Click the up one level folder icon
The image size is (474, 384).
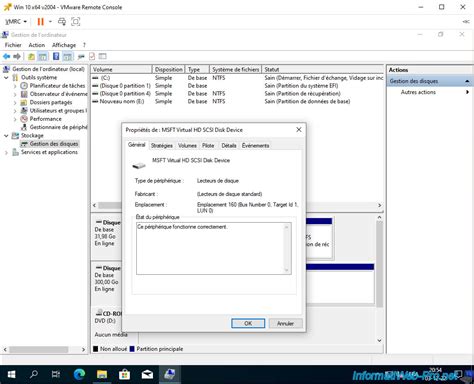[31, 56]
